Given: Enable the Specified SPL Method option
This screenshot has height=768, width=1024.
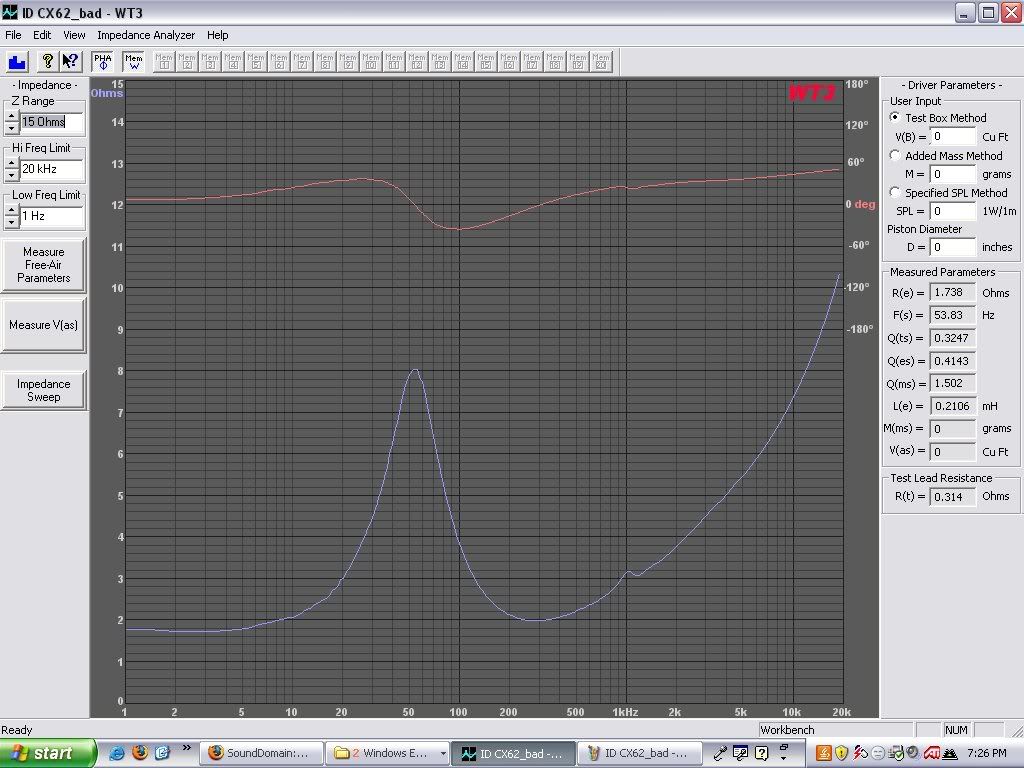Looking at the screenshot, I should 895,192.
